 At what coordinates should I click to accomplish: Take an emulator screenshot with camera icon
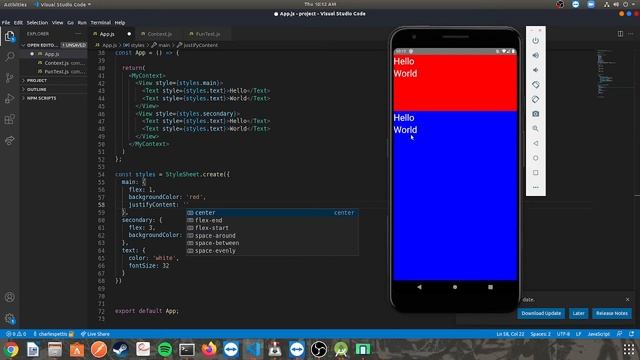pyautogui.click(x=536, y=114)
